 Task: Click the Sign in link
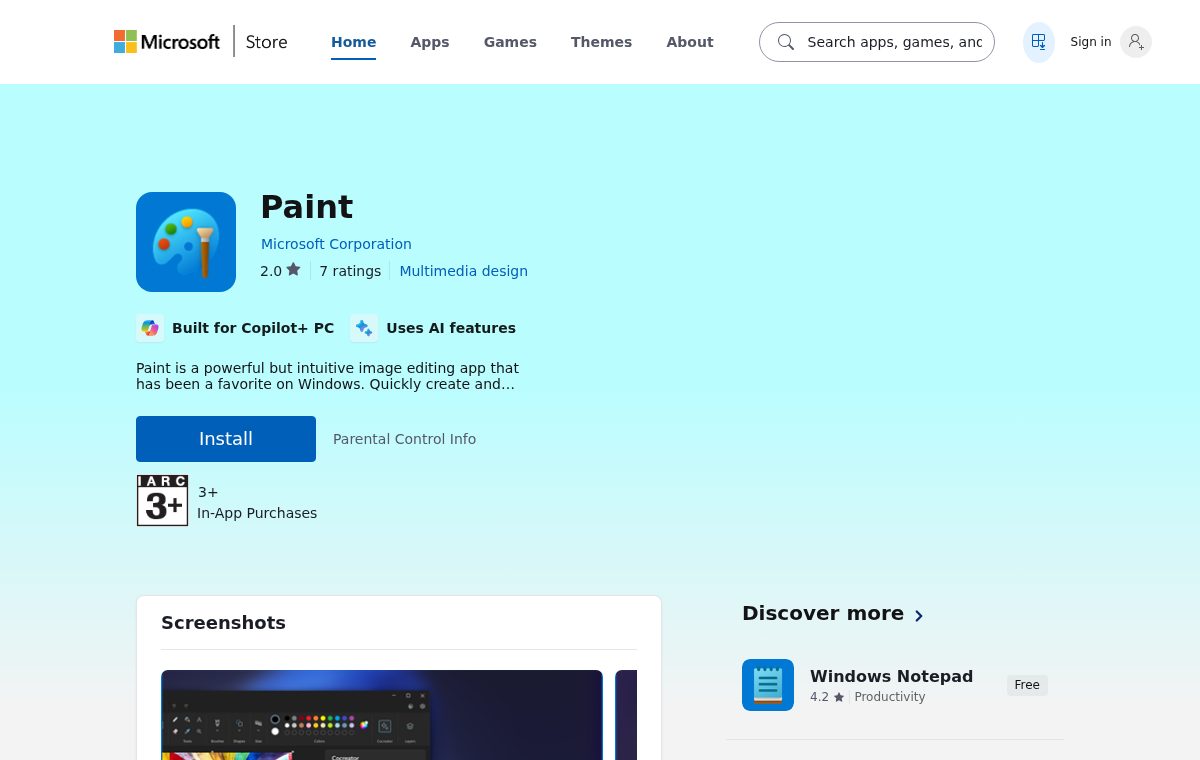click(1090, 42)
